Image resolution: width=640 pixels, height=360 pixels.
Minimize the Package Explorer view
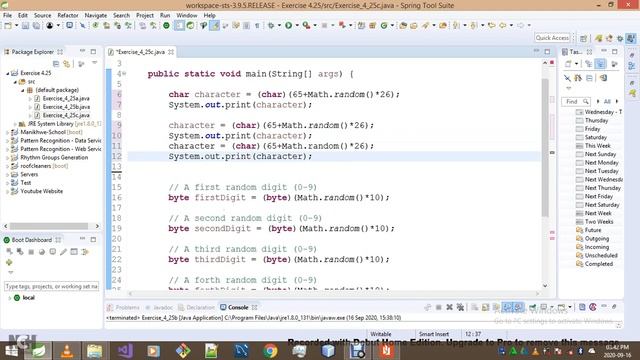tap(82, 51)
